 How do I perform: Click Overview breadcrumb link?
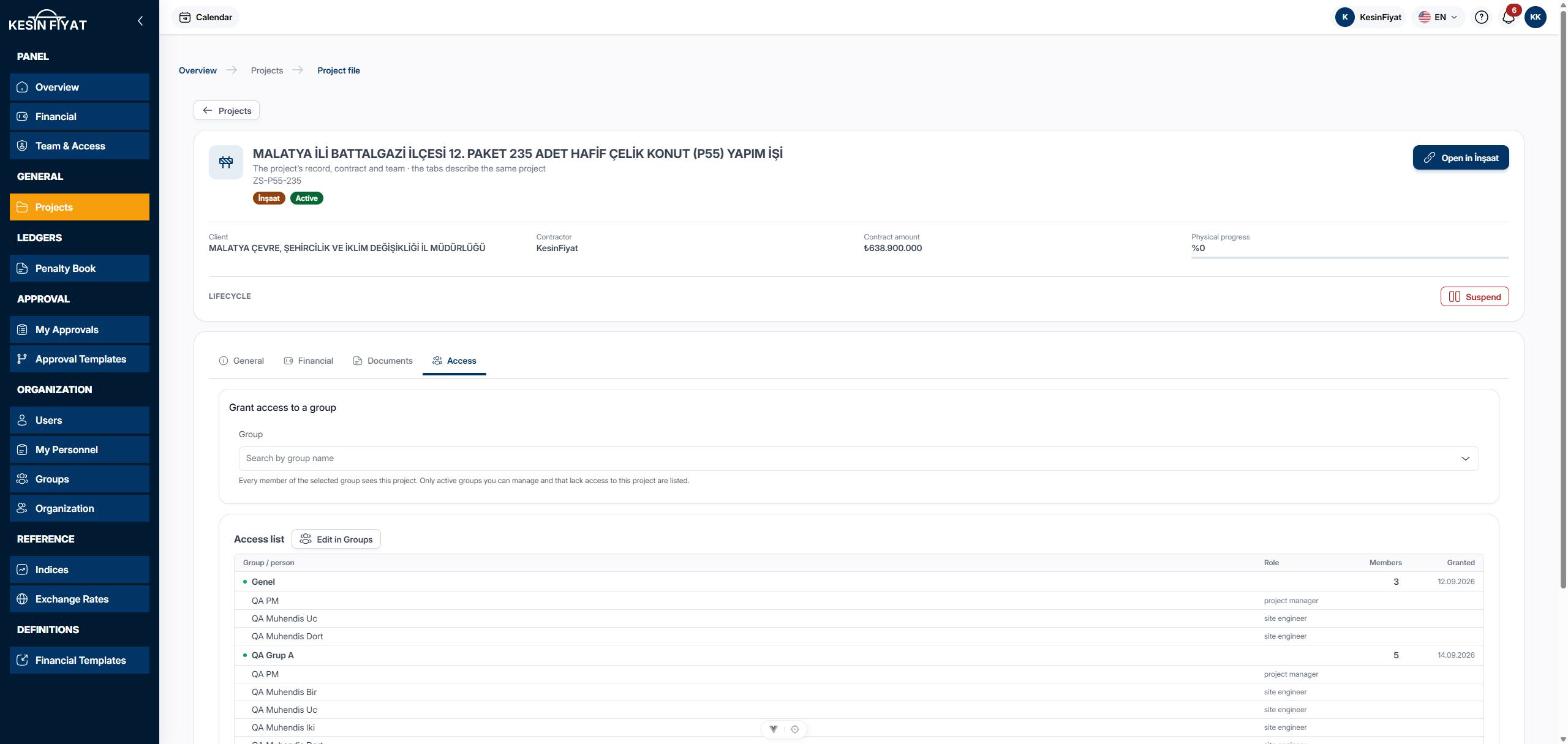[197, 71]
